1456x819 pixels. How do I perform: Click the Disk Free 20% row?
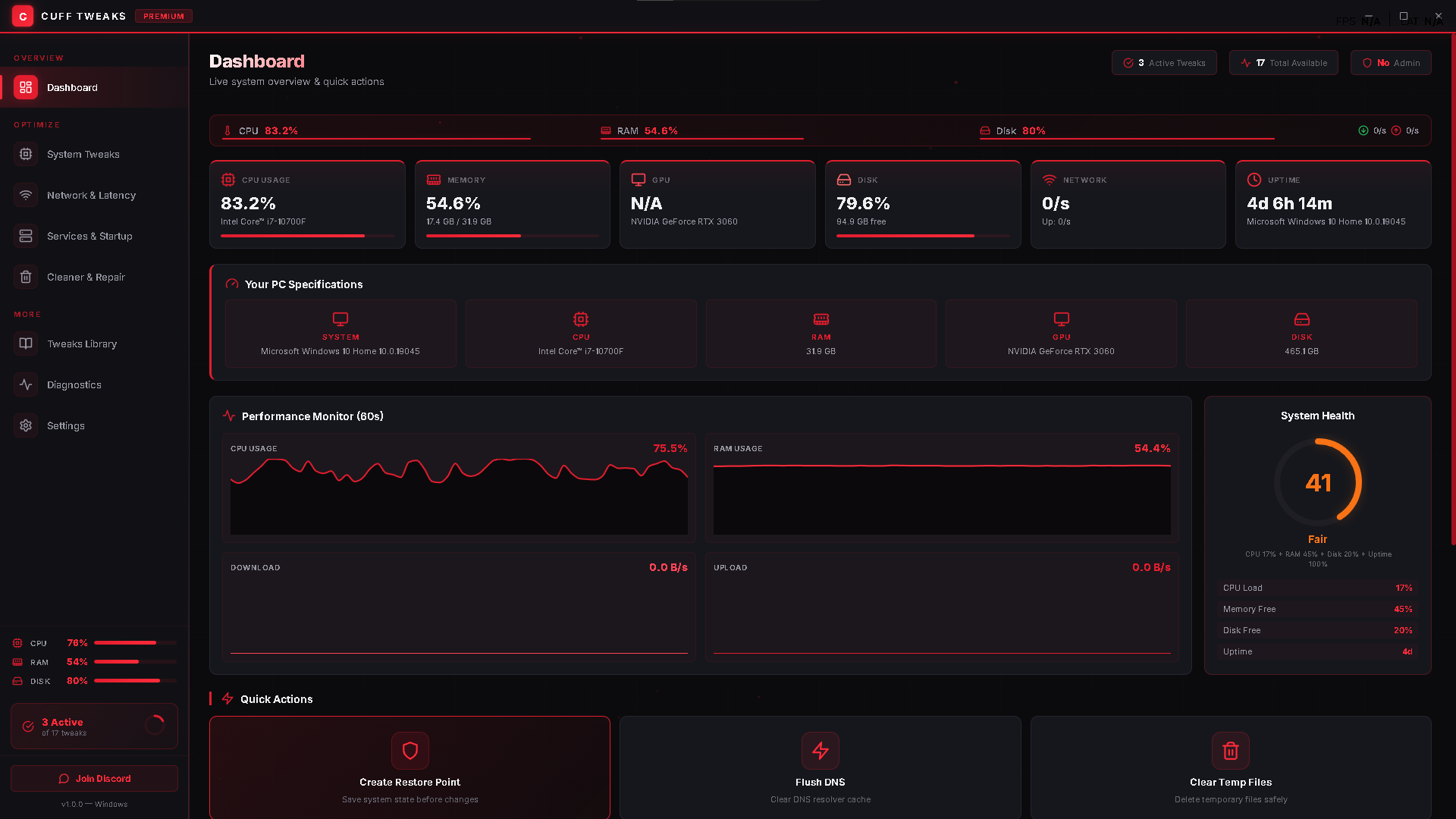click(1318, 630)
